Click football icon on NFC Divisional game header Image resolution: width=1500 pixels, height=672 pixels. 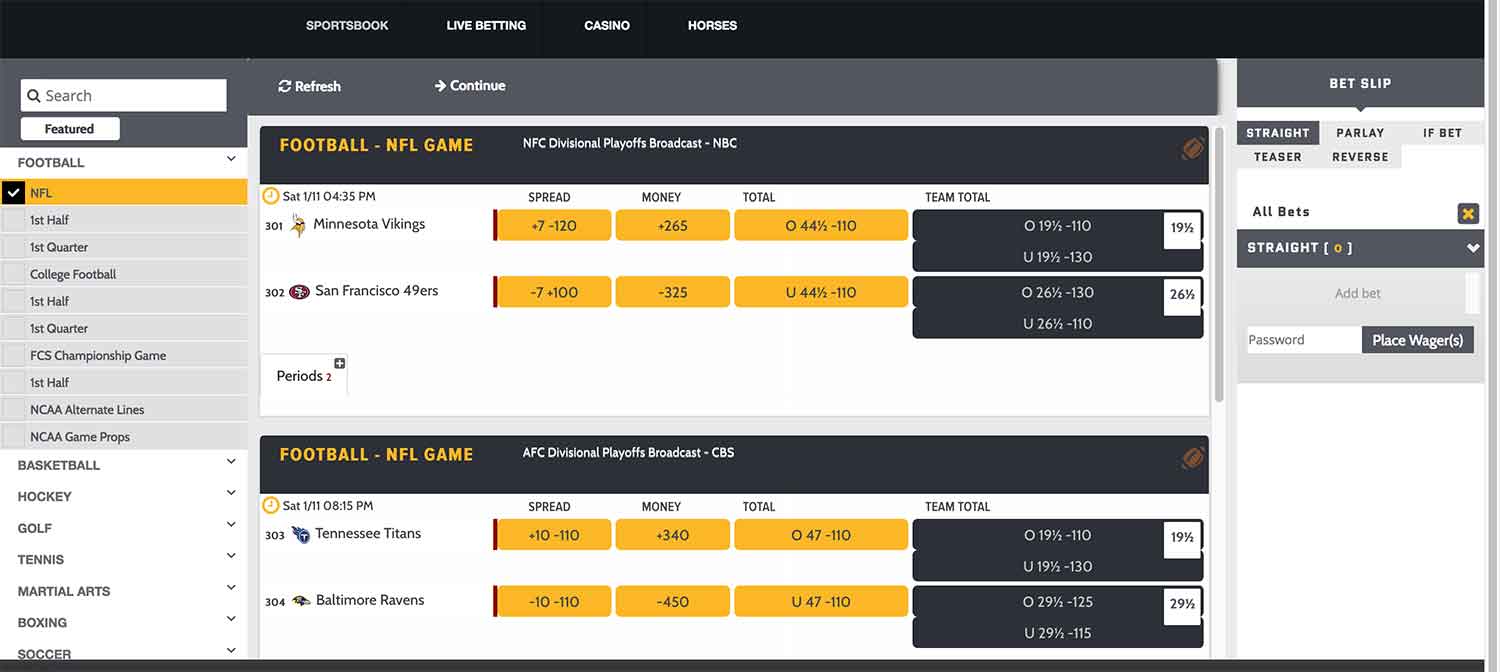pos(1193,150)
